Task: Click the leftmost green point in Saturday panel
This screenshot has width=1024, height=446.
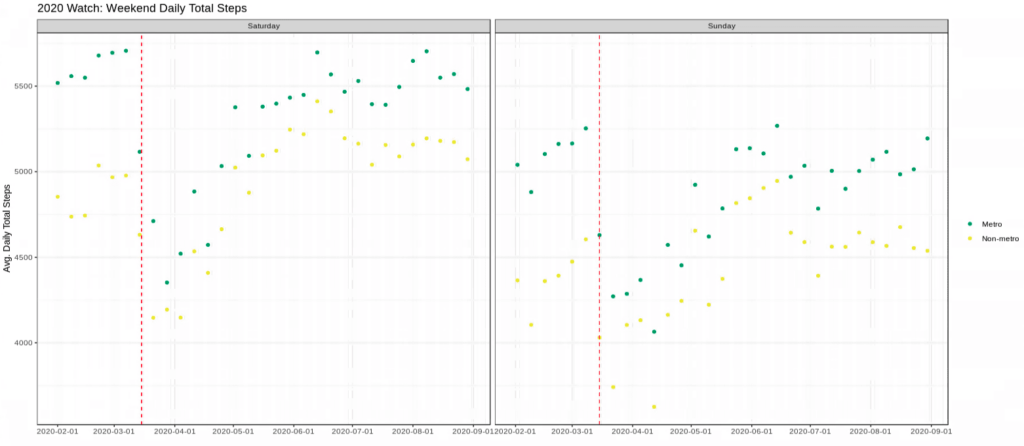Action: point(57,83)
